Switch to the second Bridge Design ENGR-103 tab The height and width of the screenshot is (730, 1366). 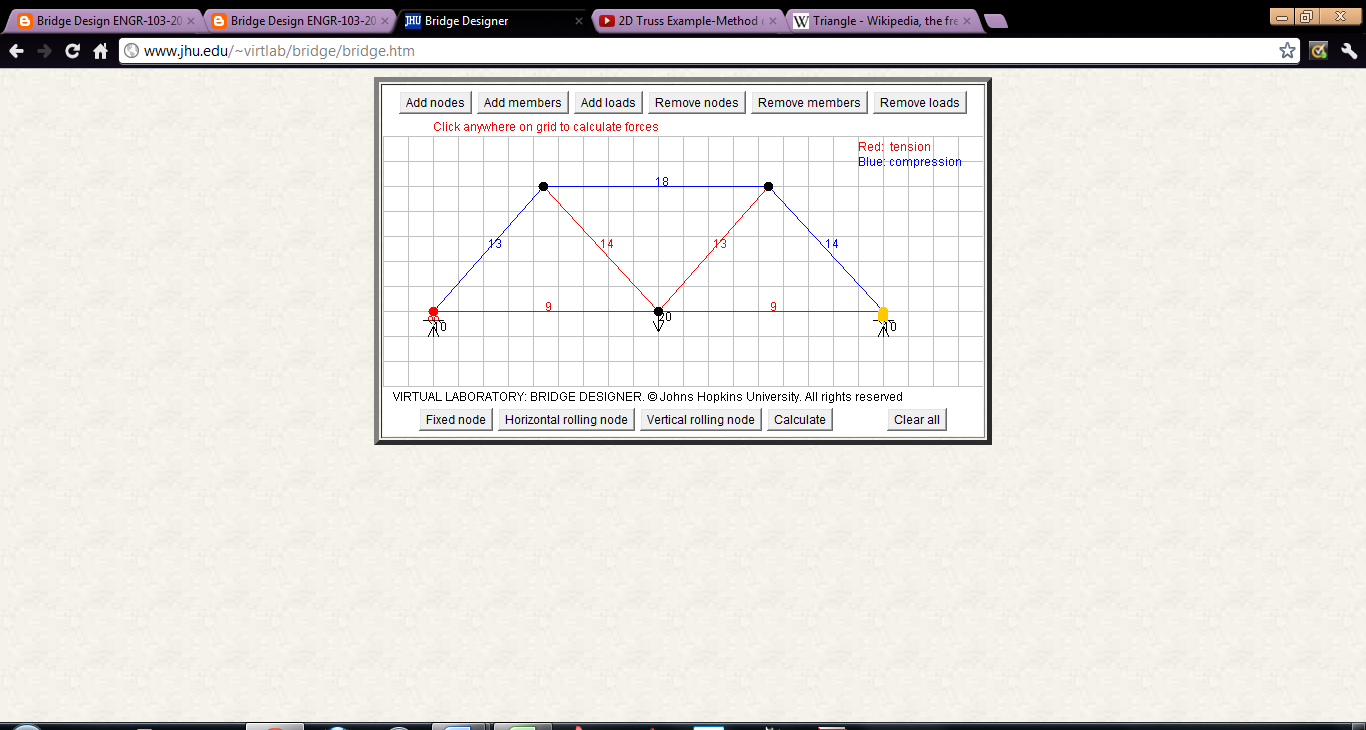(x=296, y=21)
